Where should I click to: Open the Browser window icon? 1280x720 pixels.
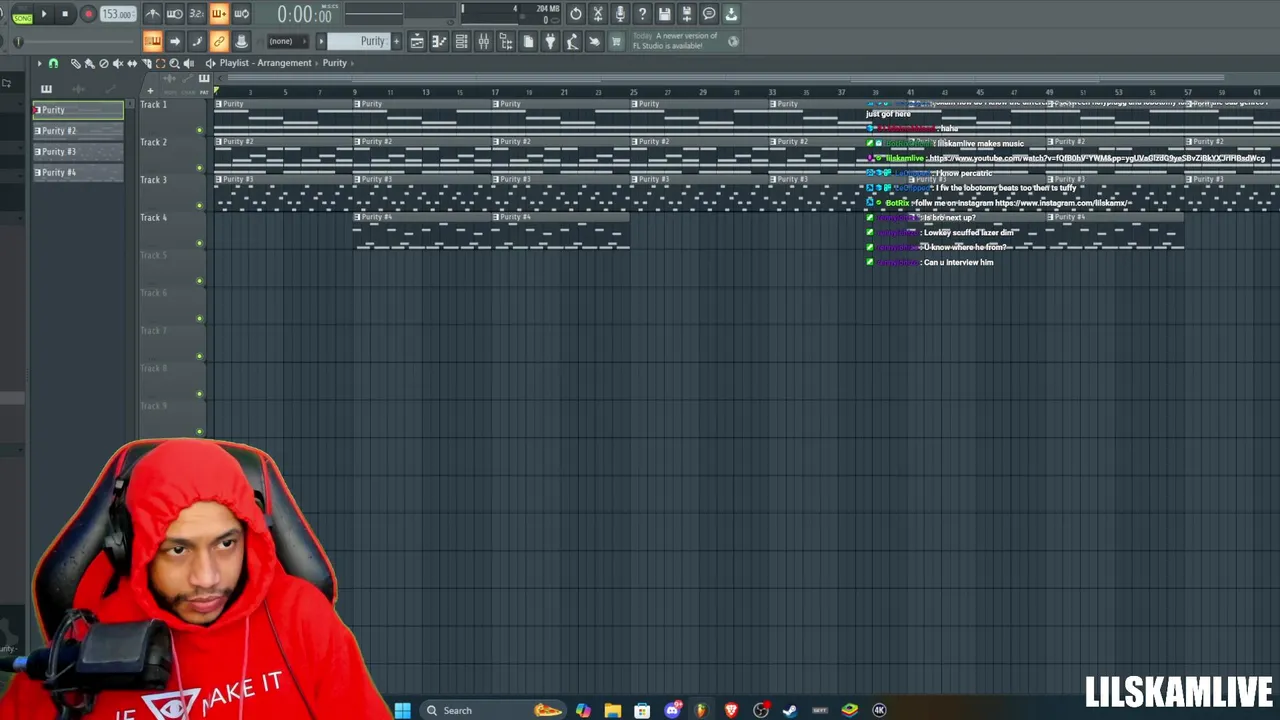(505, 41)
